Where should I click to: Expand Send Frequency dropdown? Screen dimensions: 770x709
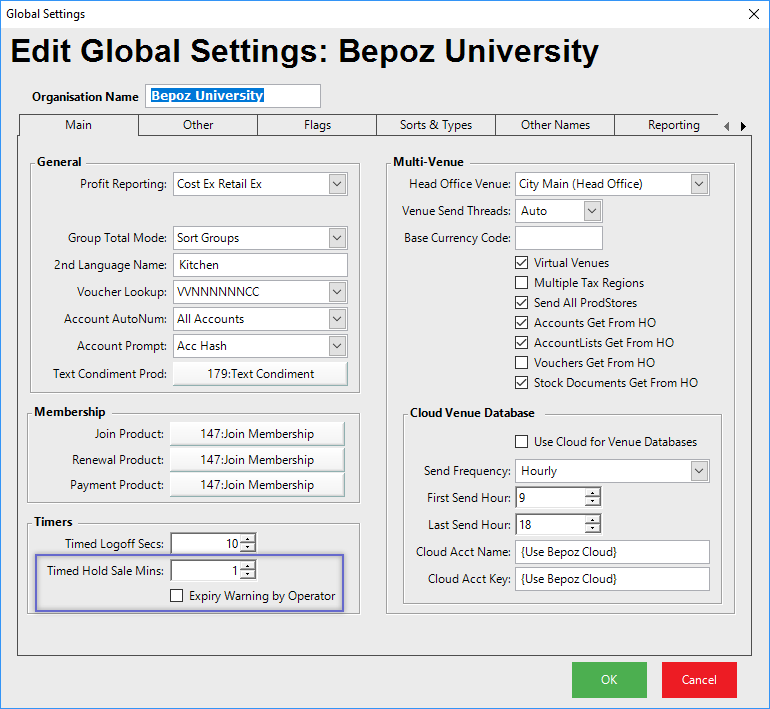click(699, 471)
